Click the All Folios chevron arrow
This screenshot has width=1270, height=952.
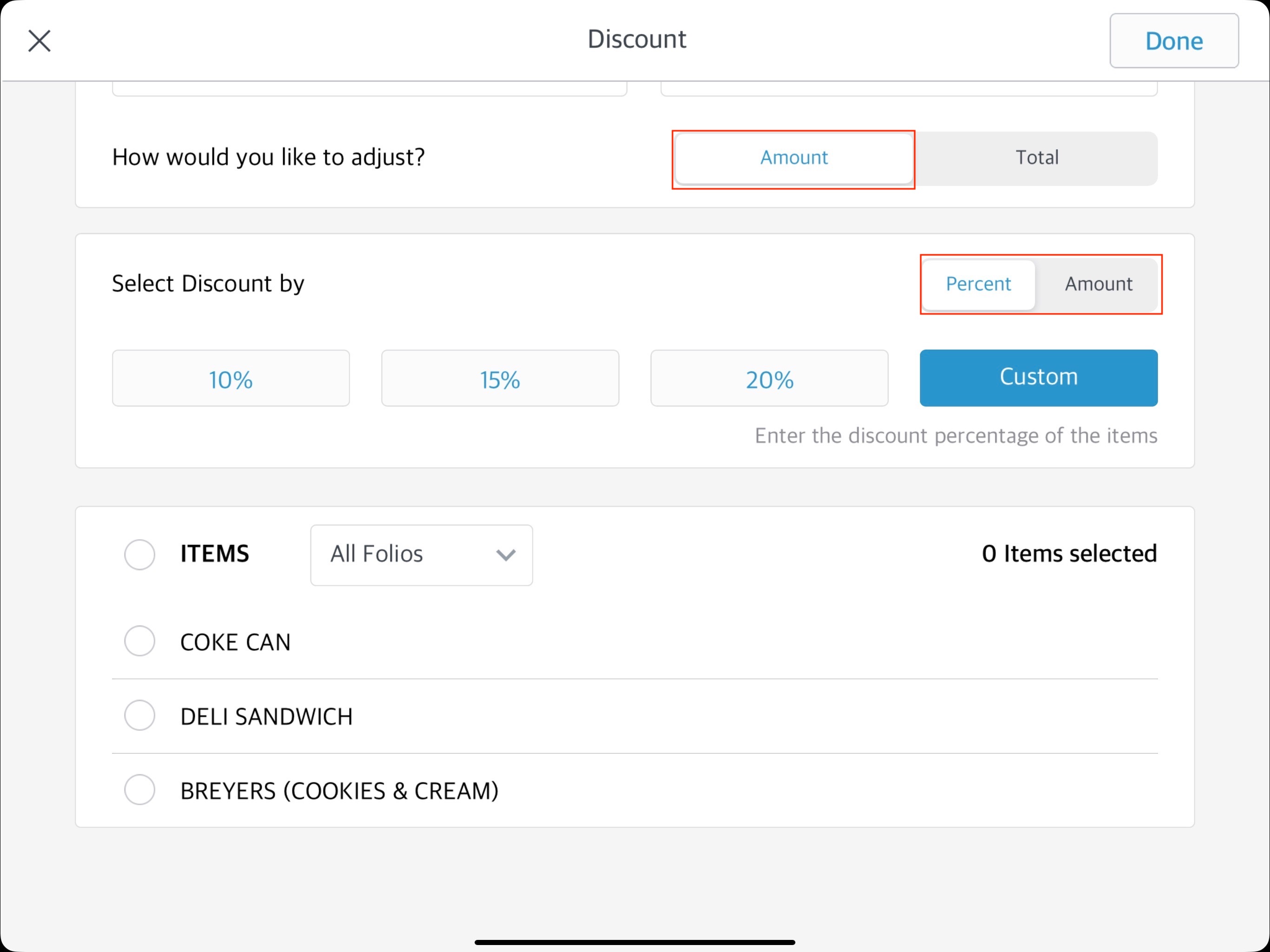[505, 555]
